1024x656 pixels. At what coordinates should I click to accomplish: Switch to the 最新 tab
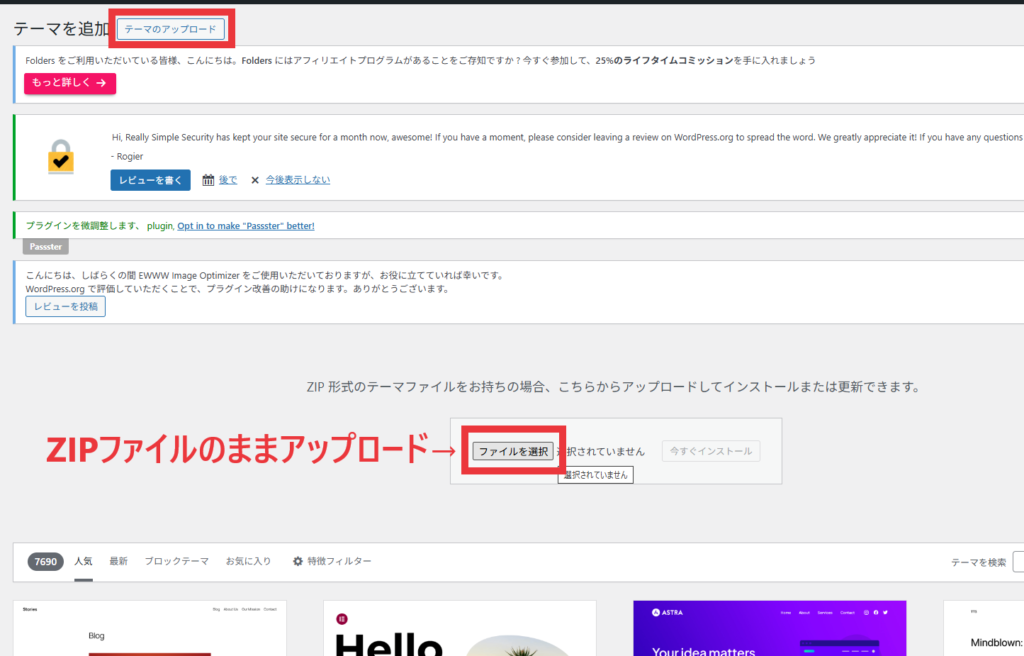[118, 561]
